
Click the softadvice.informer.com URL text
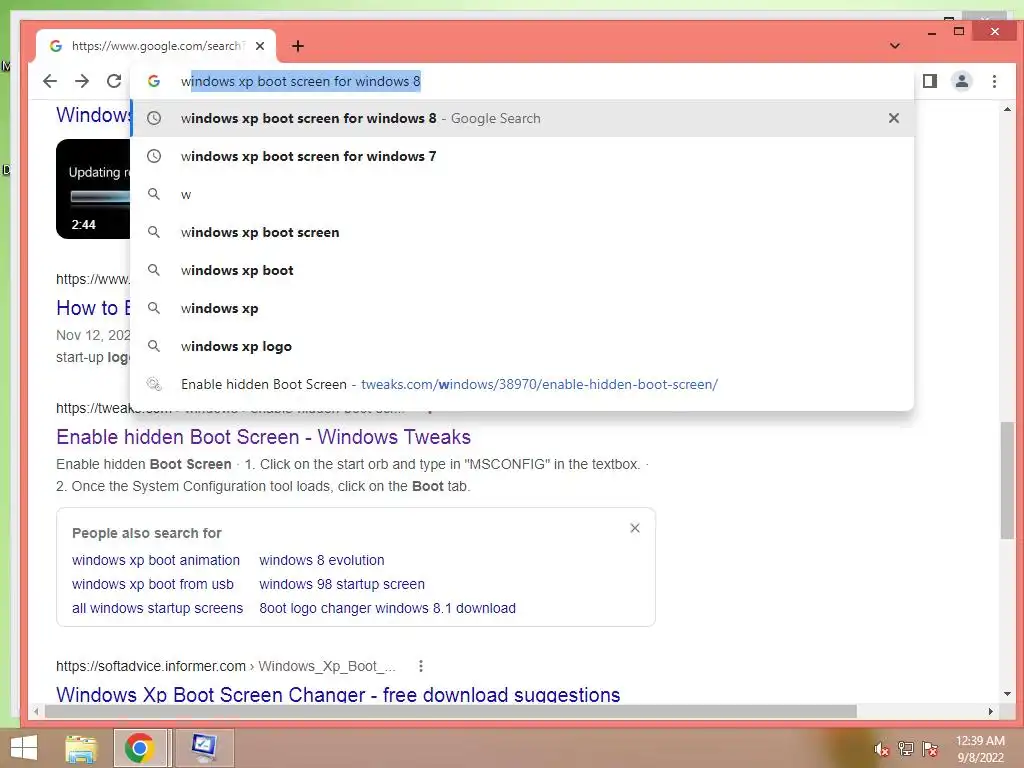[x=151, y=666]
